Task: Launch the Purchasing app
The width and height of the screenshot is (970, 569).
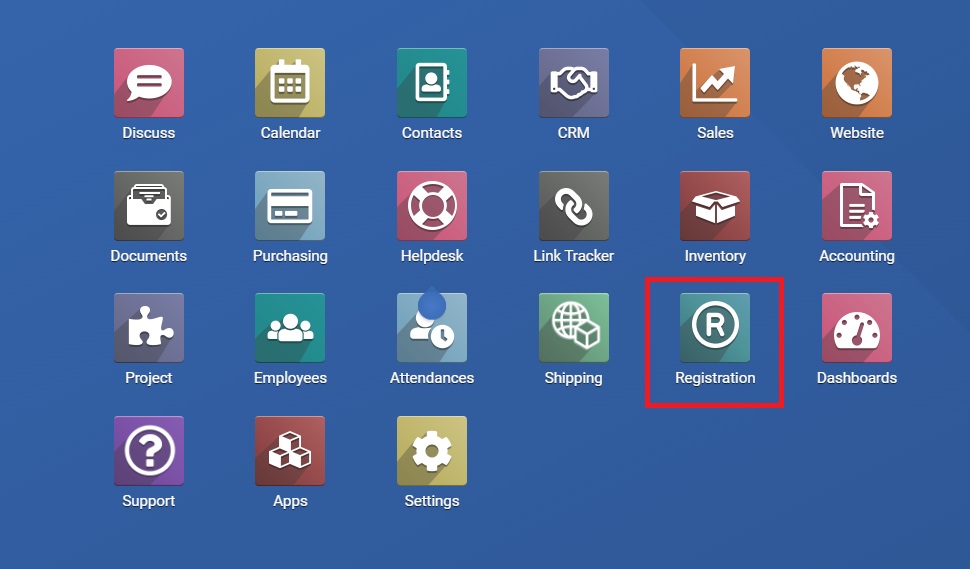Action: coord(290,206)
